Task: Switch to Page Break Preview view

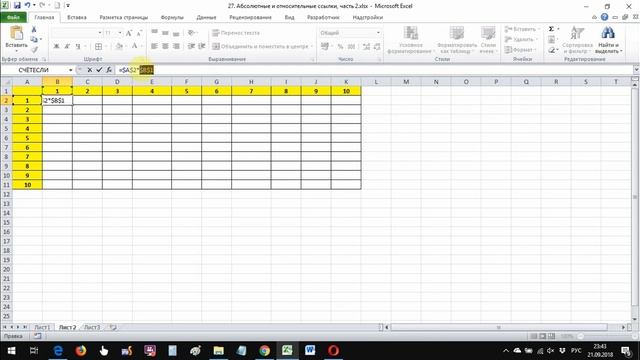Action: [x=551, y=336]
